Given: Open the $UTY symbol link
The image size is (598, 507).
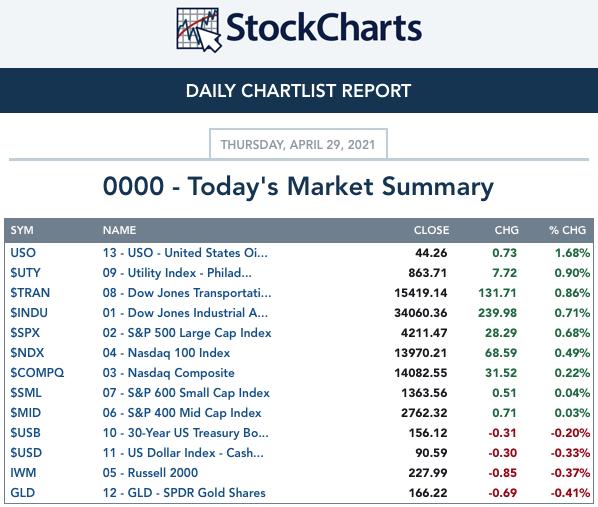Looking at the screenshot, I should [25, 273].
